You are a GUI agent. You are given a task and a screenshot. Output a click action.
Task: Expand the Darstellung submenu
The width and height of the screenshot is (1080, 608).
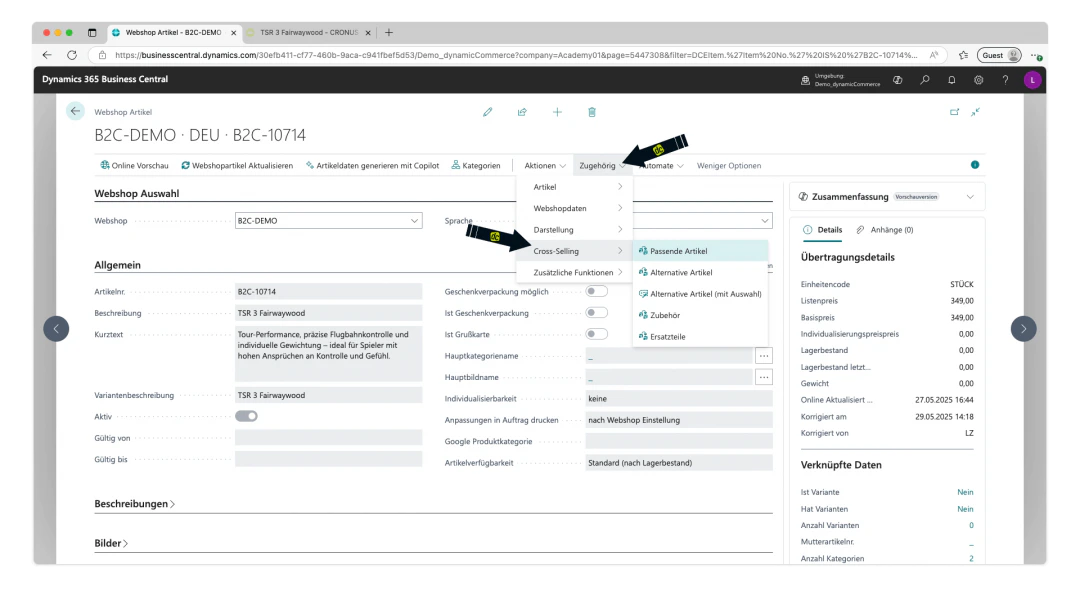tap(574, 229)
